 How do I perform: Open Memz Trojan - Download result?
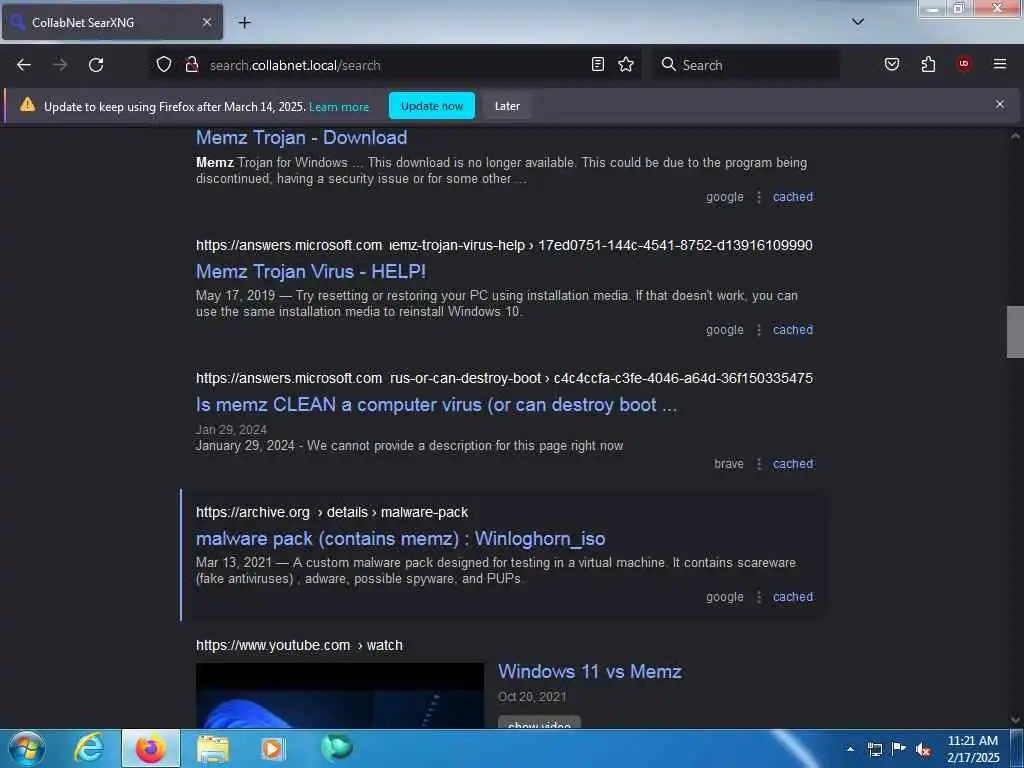click(302, 137)
